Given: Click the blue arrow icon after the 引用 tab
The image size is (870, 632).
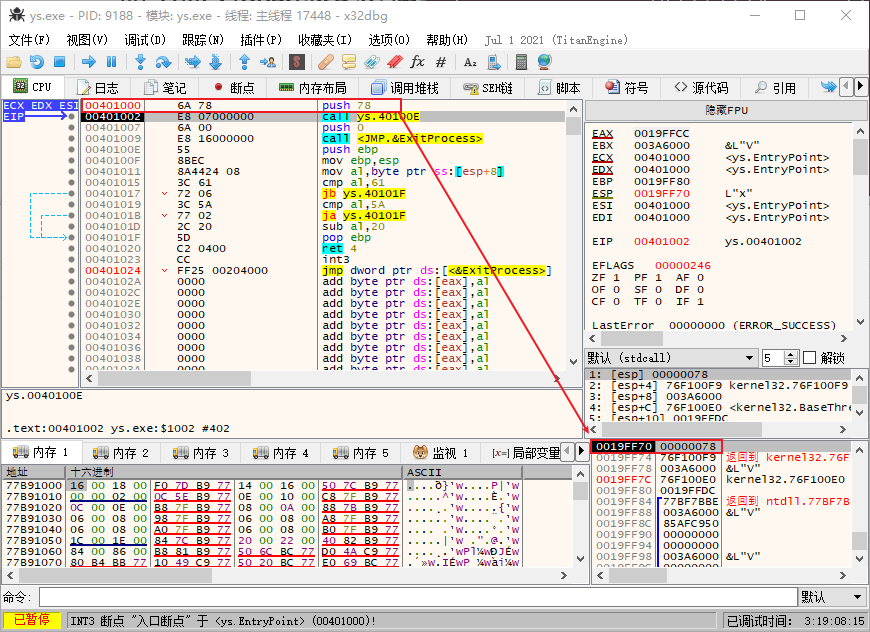Looking at the screenshot, I should point(828,87).
